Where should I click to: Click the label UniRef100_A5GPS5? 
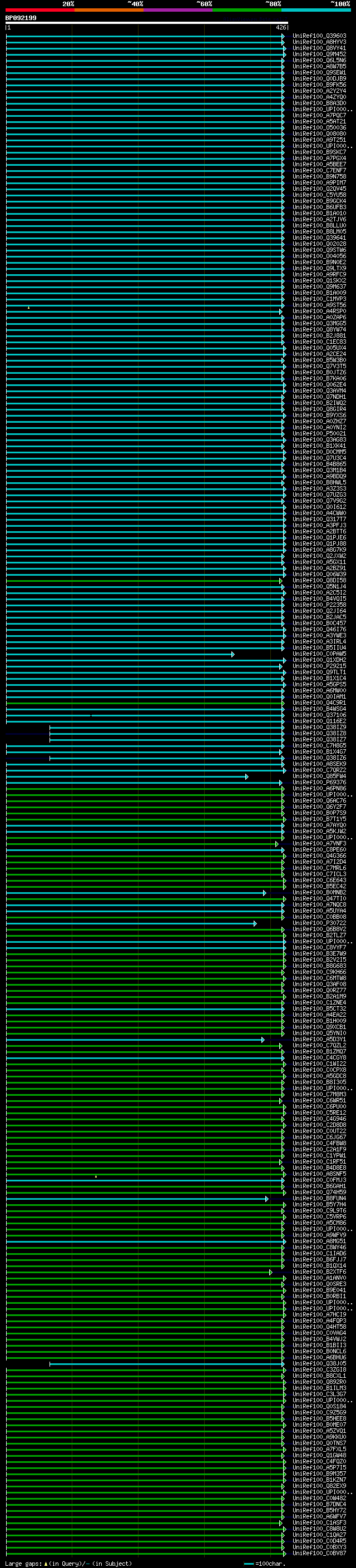point(319,684)
